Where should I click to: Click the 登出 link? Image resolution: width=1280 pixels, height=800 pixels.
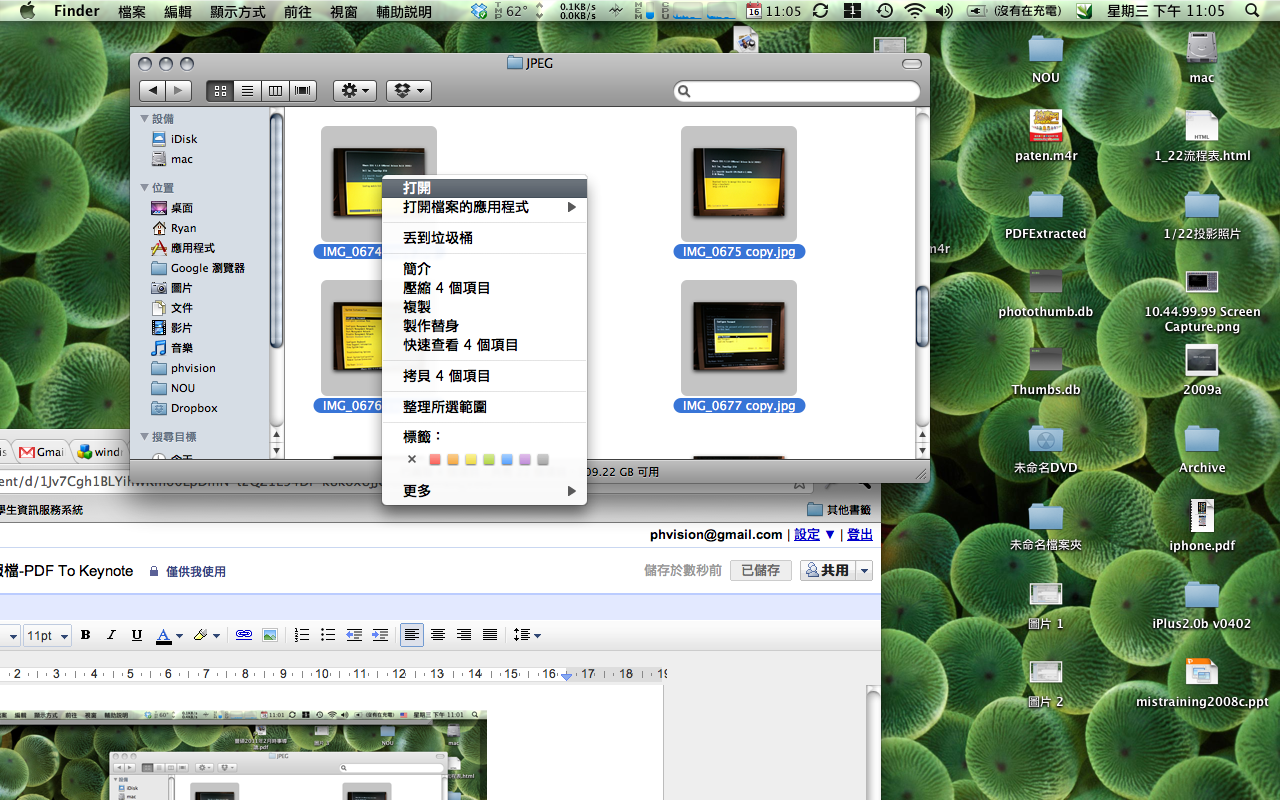pyautogui.click(x=860, y=535)
